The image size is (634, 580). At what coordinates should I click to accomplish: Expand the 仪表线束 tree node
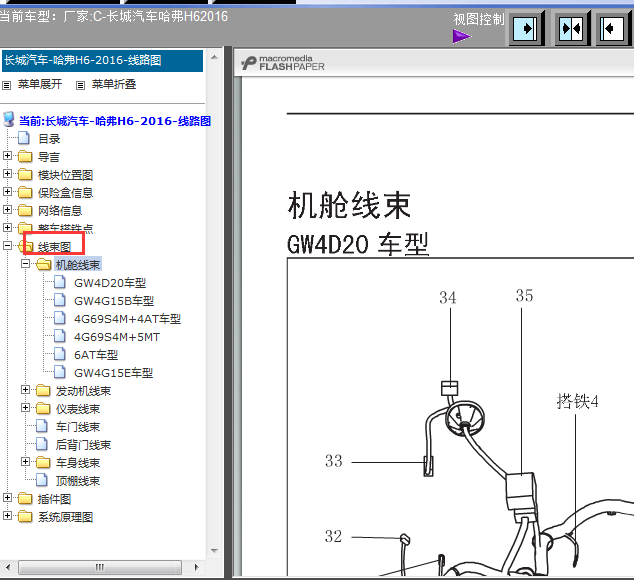(25, 408)
